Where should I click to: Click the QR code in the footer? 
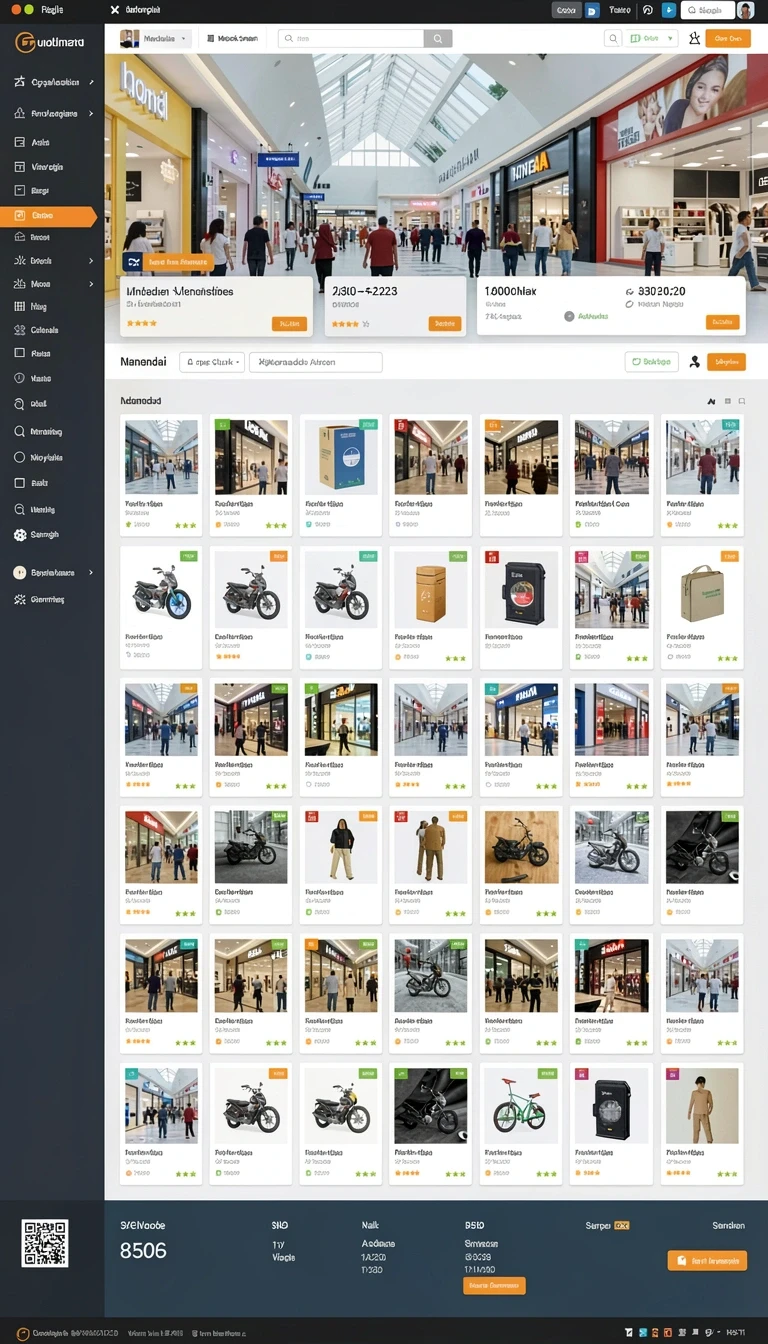[46, 1243]
